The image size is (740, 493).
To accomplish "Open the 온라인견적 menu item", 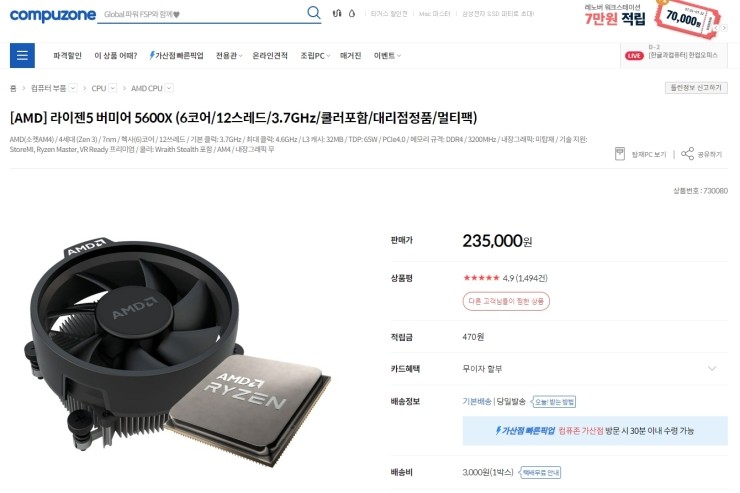I will 270,56.
